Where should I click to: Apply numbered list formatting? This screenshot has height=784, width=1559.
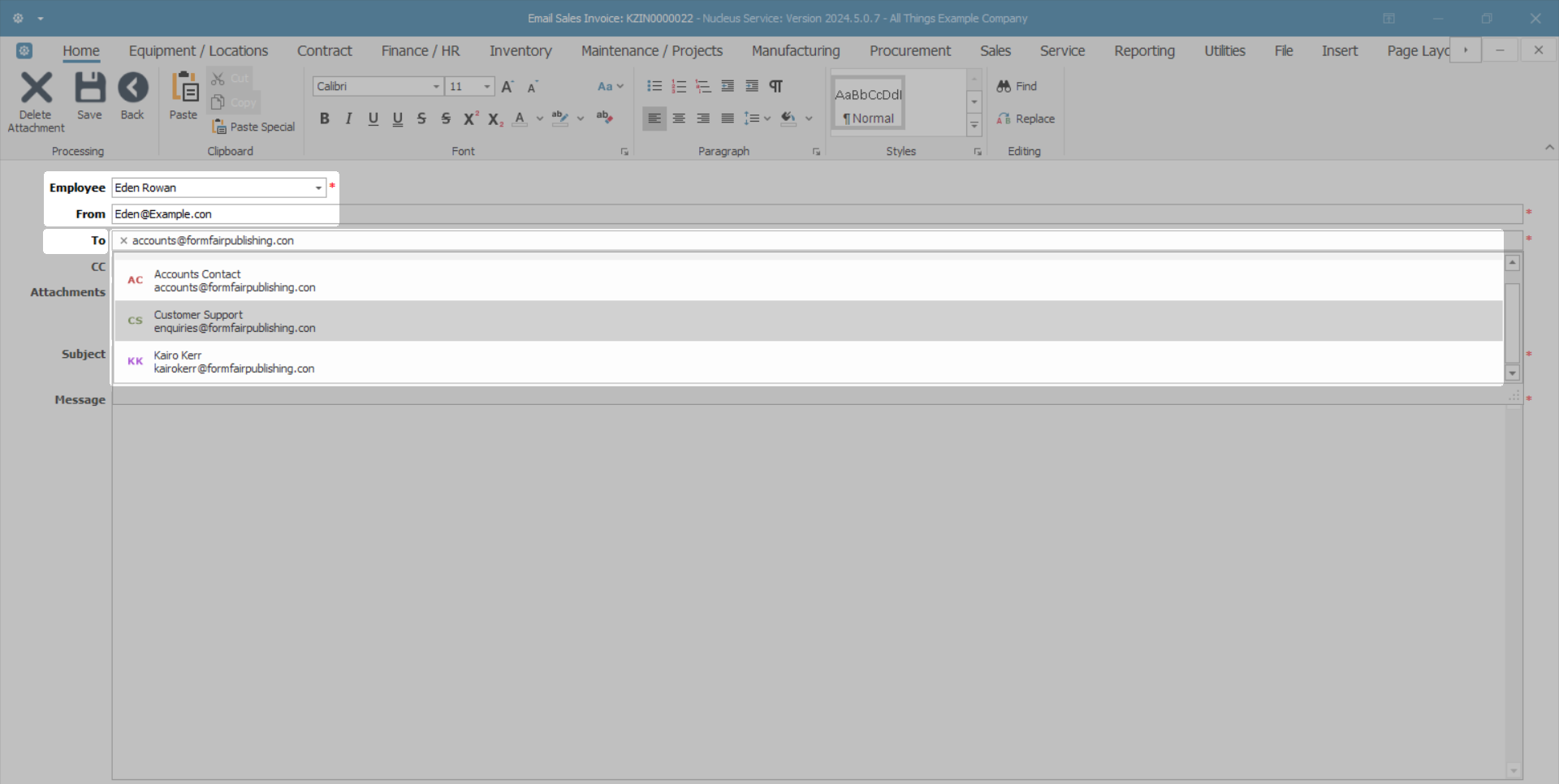tap(679, 86)
